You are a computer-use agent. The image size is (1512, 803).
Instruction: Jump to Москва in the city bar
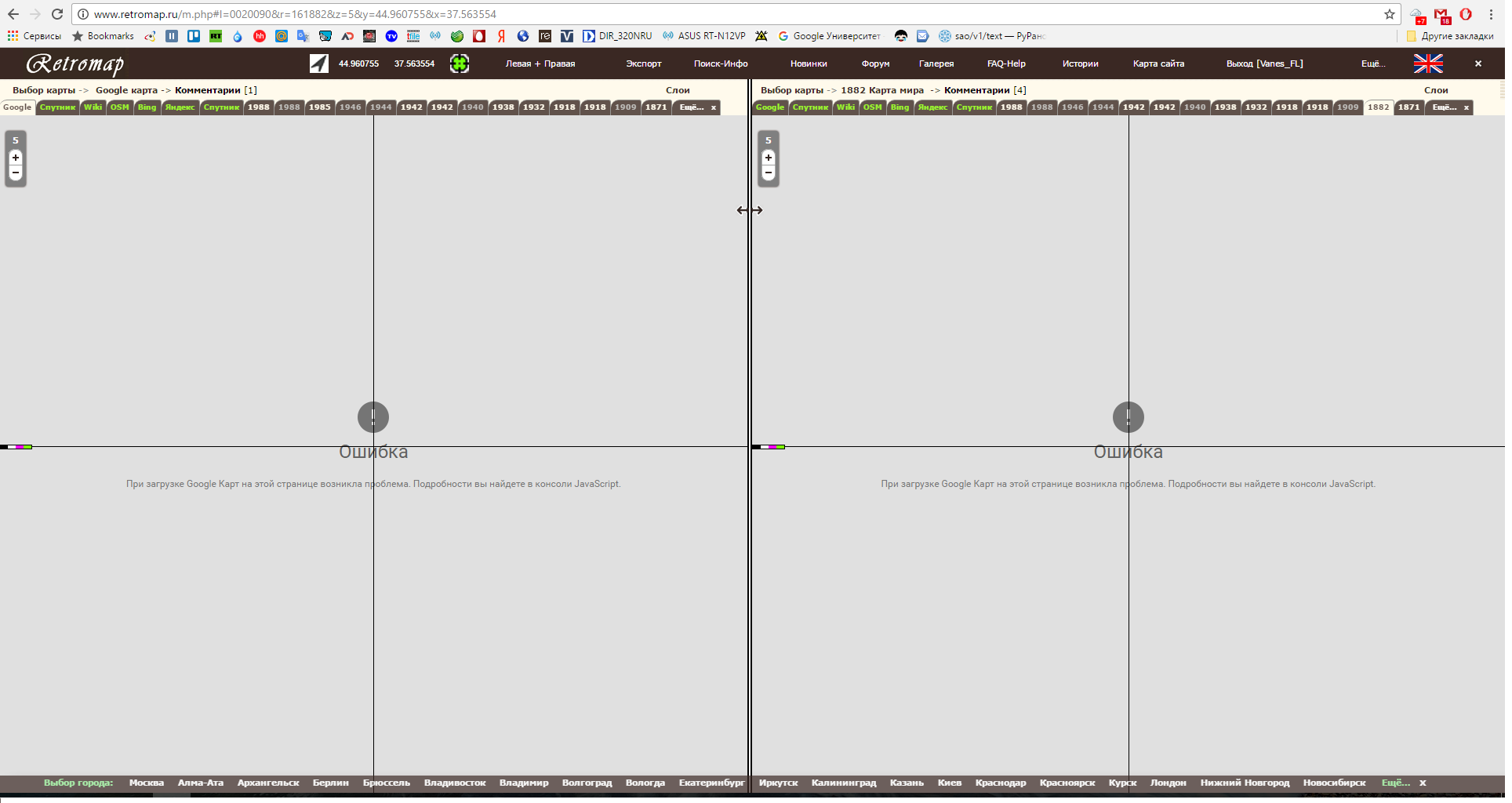pos(146,783)
